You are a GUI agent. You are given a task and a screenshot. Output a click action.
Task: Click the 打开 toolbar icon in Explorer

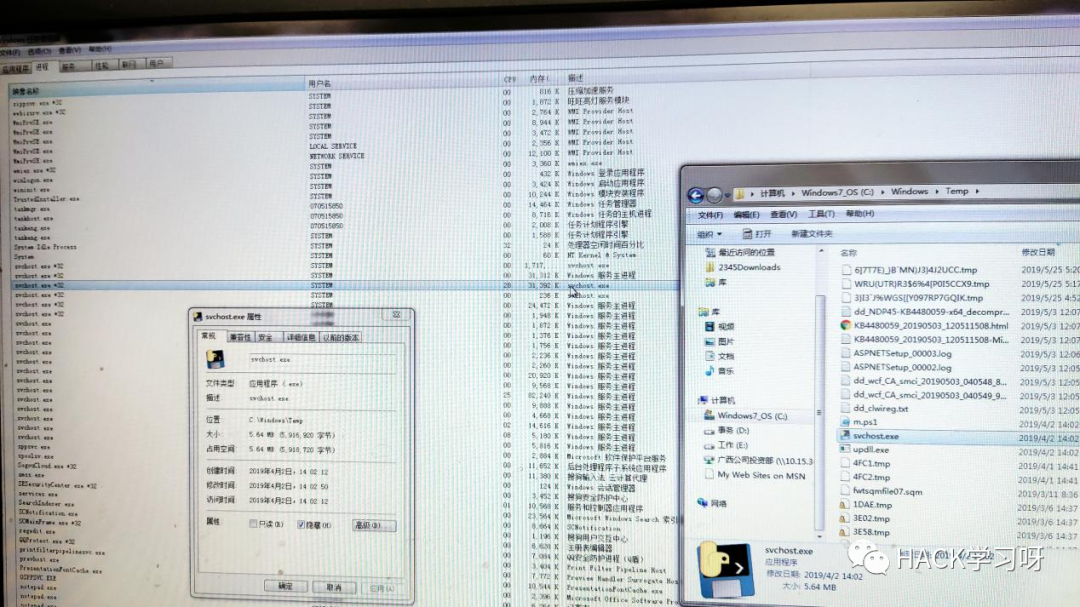(747, 234)
